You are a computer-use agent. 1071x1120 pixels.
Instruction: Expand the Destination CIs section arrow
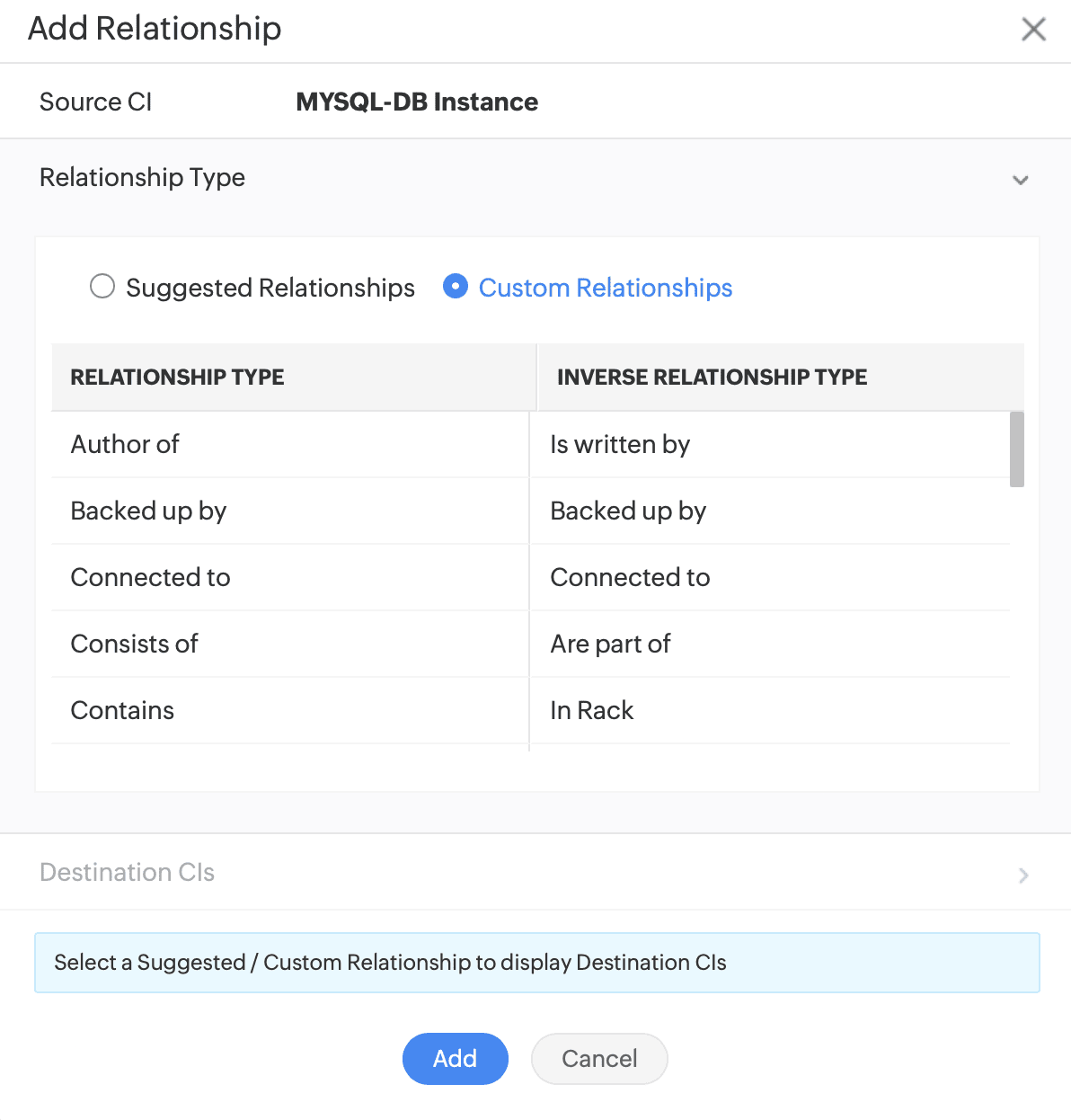coord(1022,875)
